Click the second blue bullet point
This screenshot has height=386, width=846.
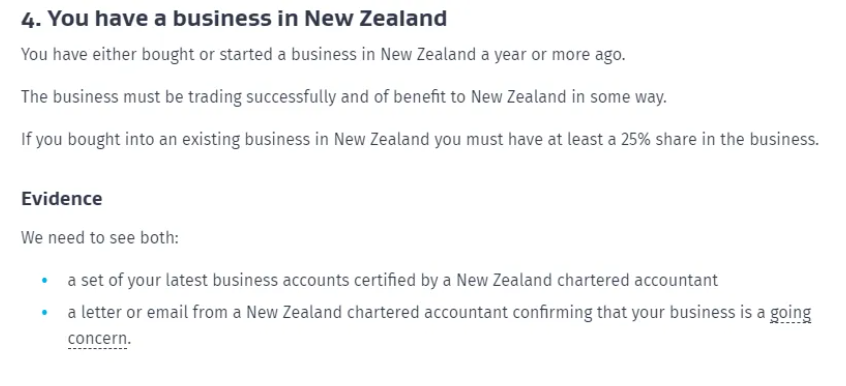45,312
